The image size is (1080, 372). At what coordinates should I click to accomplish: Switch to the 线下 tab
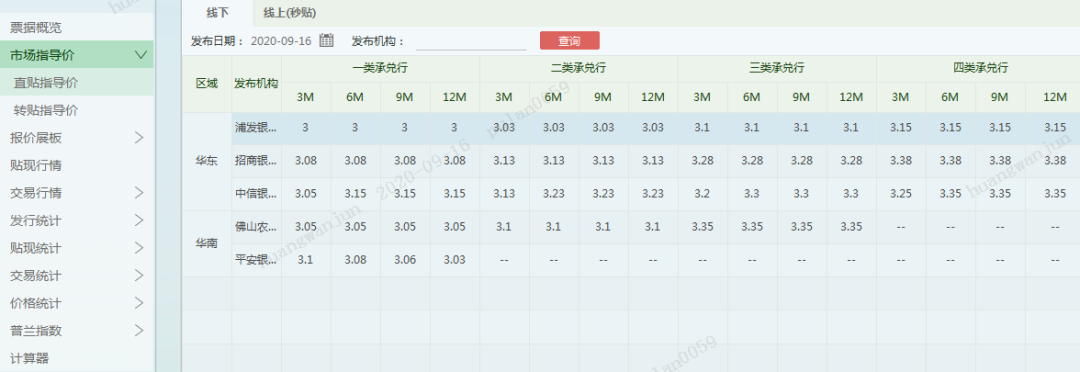click(218, 13)
